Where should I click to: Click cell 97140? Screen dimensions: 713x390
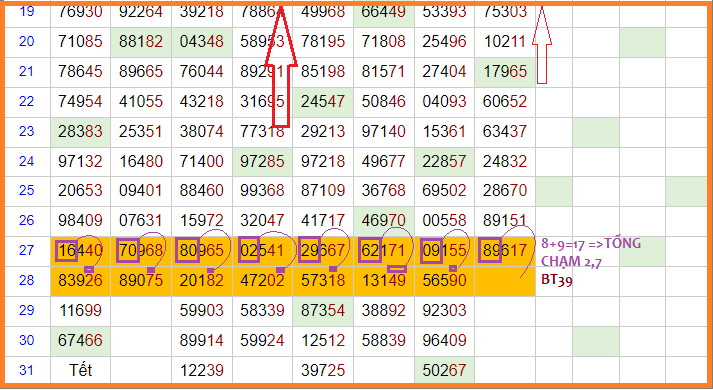click(x=384, y=132)
